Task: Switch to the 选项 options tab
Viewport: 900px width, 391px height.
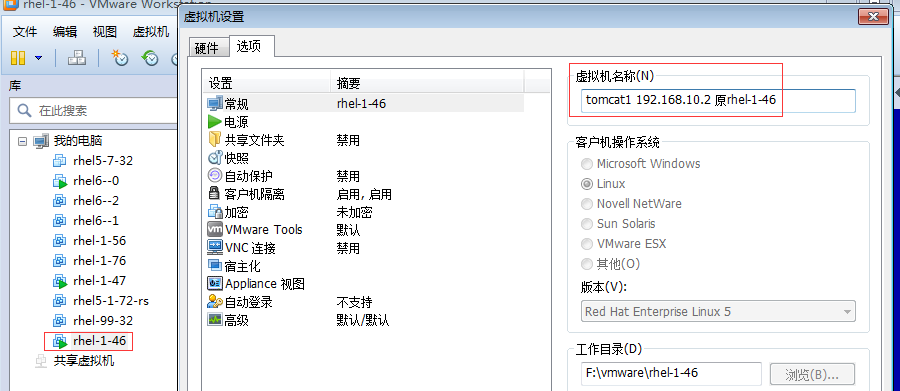Action: (251, 47)
